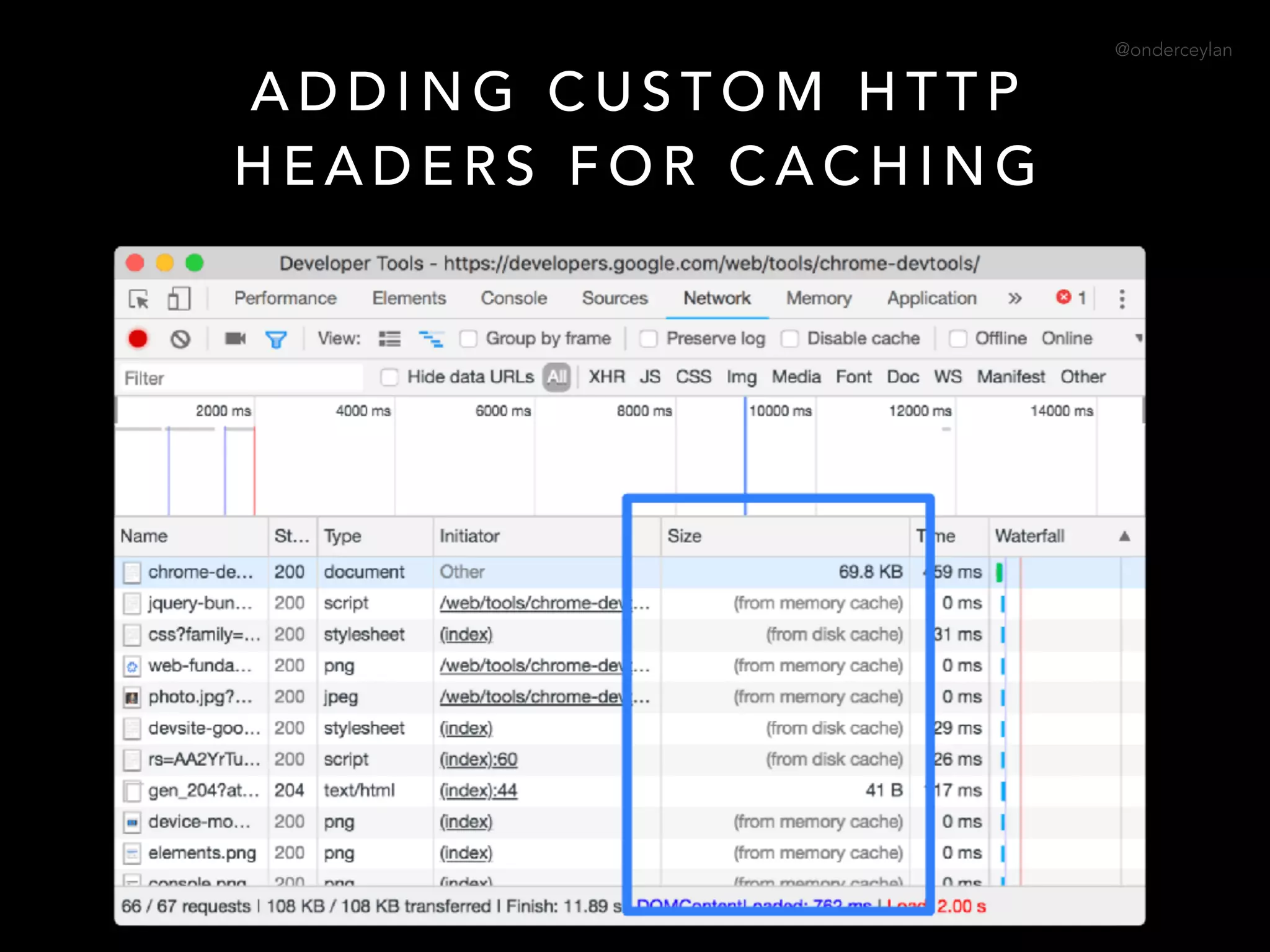Enable the Preserve log checkbox

tap(649, 339)
